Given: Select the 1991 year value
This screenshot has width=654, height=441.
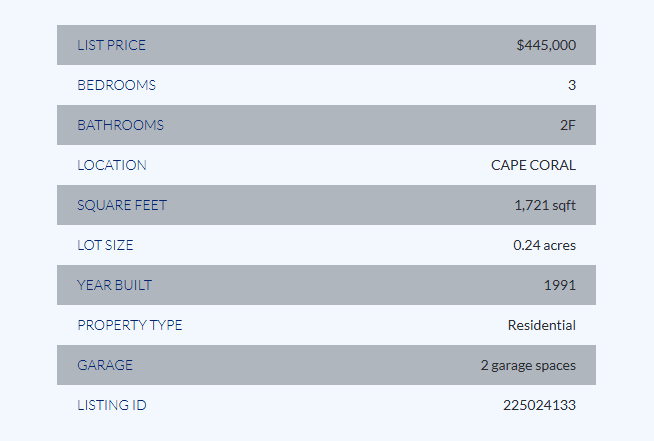Looking at the screenshot, I should pyautogui.click(x=560, y=285).
